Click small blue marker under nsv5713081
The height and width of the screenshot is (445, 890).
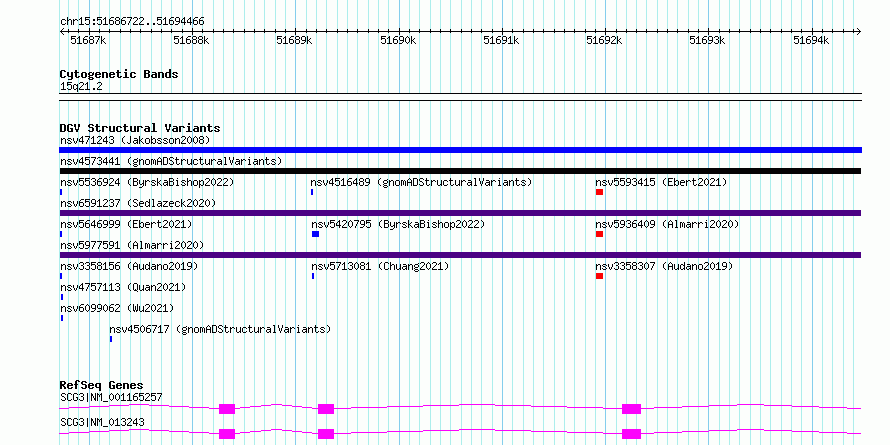click(313, 276)
